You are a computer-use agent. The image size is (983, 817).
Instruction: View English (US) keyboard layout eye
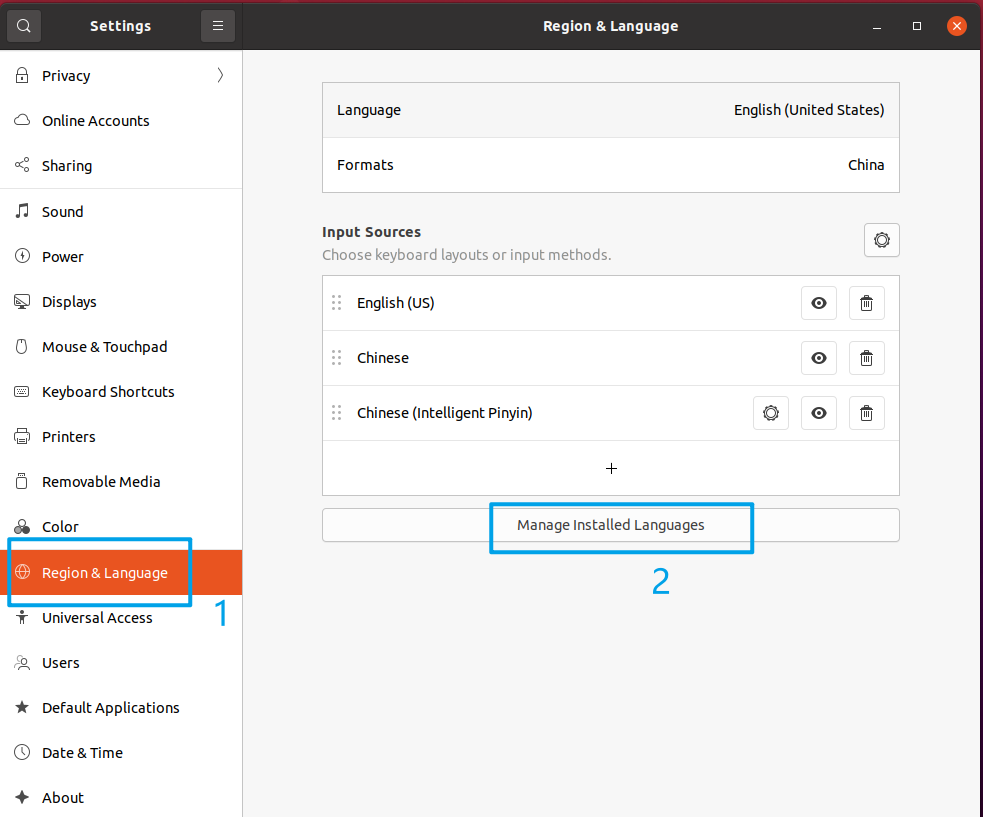819,303
